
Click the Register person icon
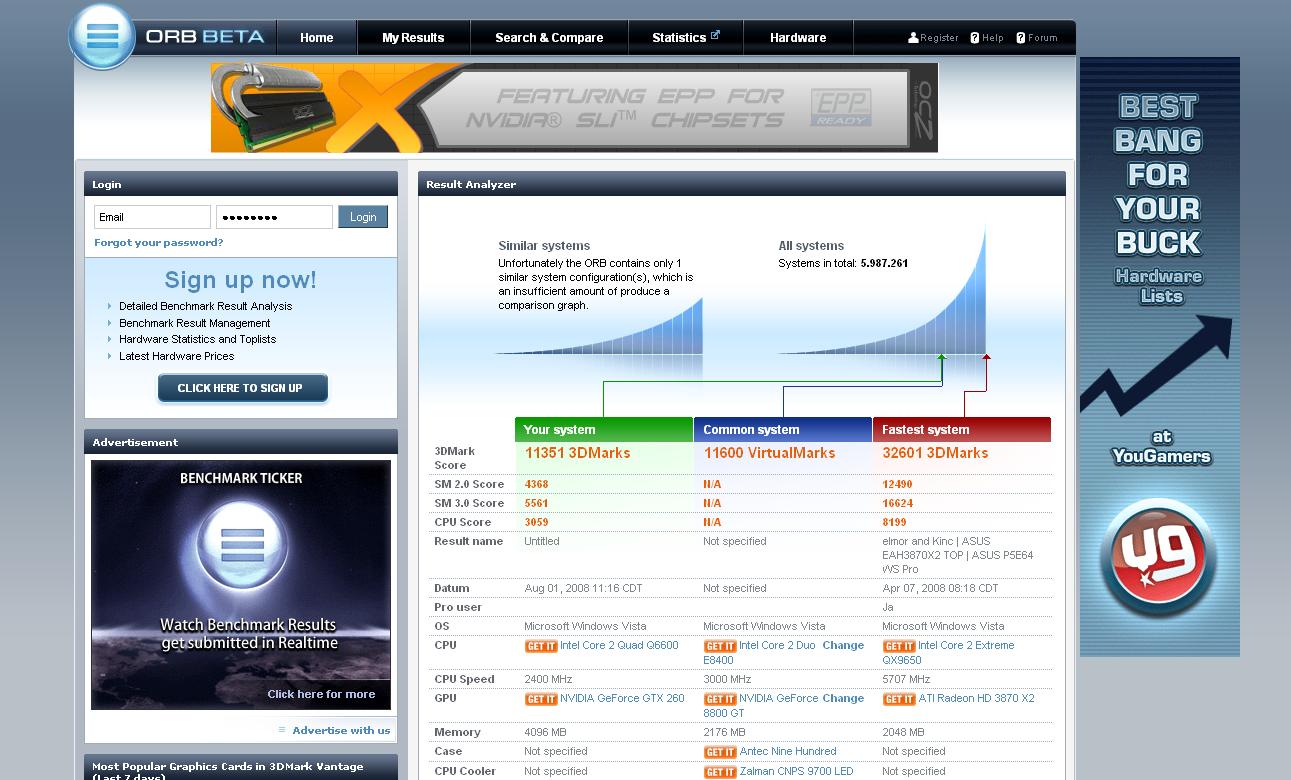click(x=913, y=38)
